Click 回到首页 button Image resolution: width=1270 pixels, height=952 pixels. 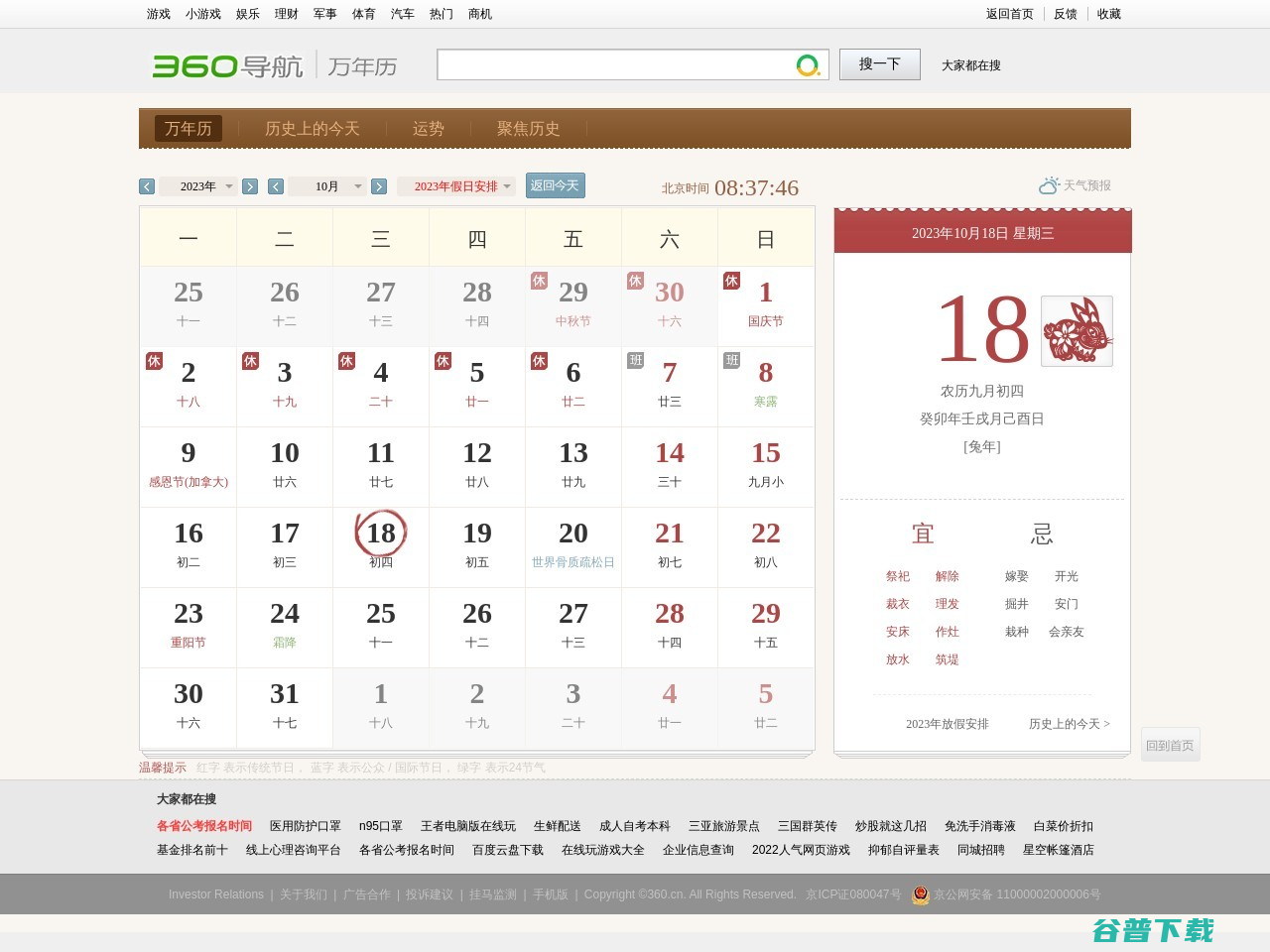tap(1171, 745)
